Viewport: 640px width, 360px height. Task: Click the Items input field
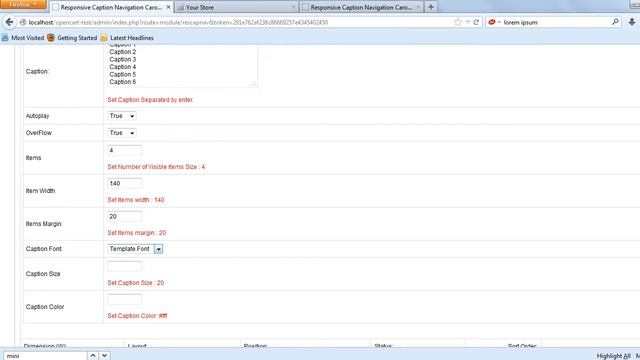point(124,150)
